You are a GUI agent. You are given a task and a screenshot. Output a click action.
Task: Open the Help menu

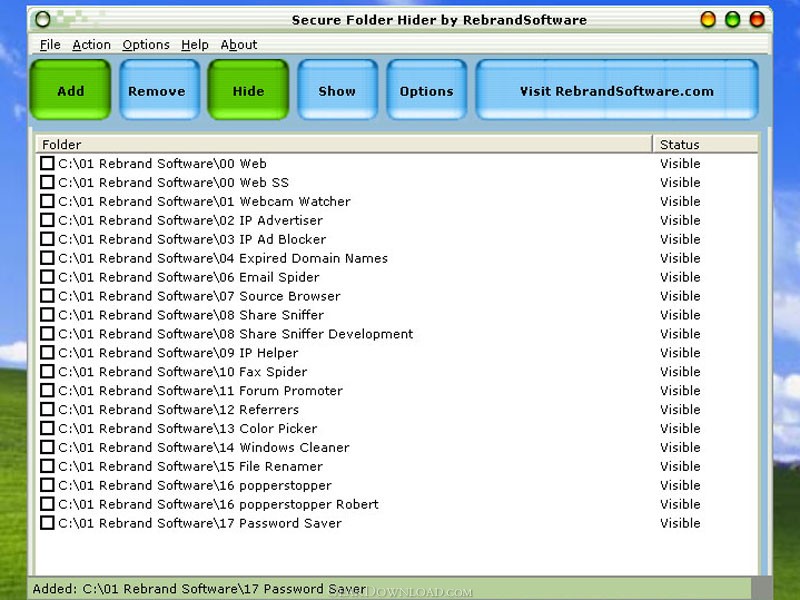click(195, 45)
